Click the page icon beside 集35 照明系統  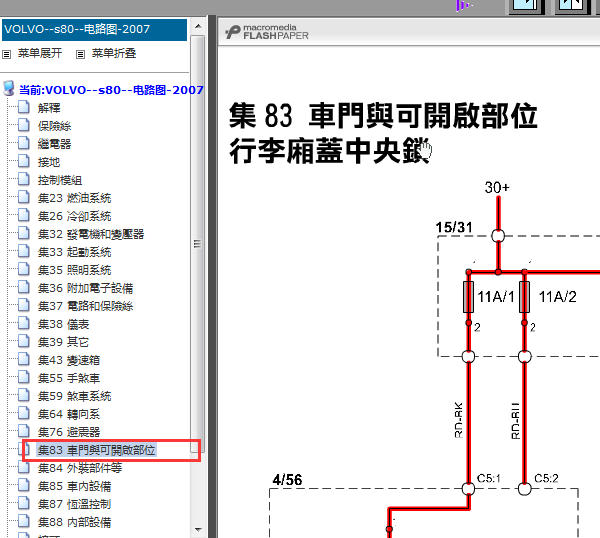click(24, 269)
